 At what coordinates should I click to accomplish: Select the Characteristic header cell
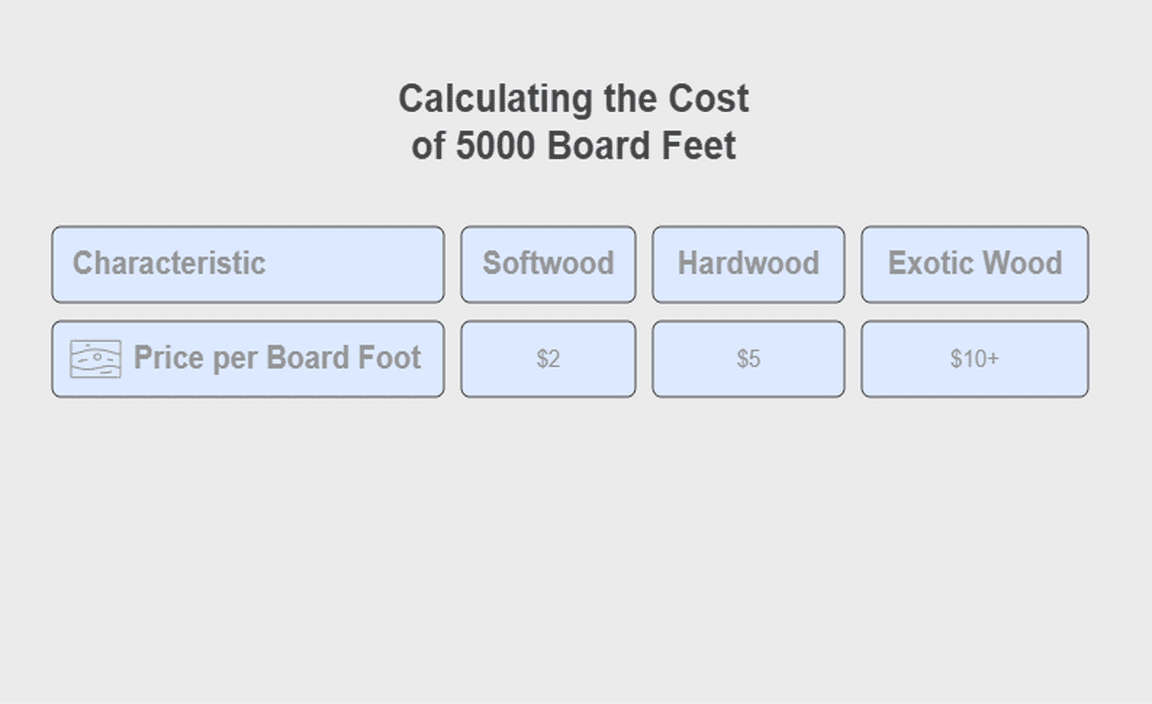248,264
